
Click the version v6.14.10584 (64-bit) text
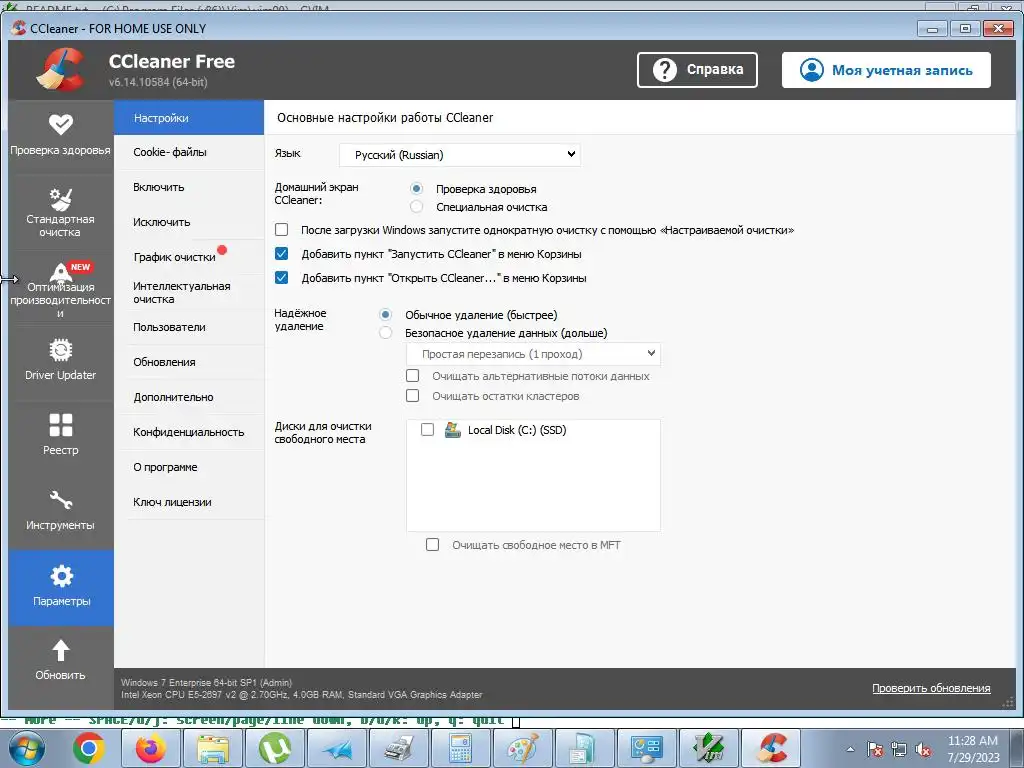(x=158, y=82)
